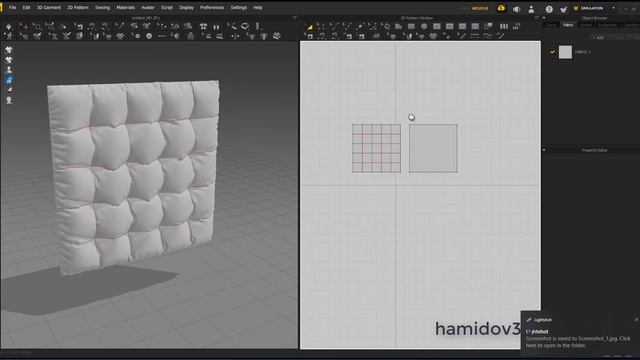Screen dimensions: 640x360
Task: Toggle avatar display icon in 3D view
Action: pyautogui.click(x=9, y=70)
